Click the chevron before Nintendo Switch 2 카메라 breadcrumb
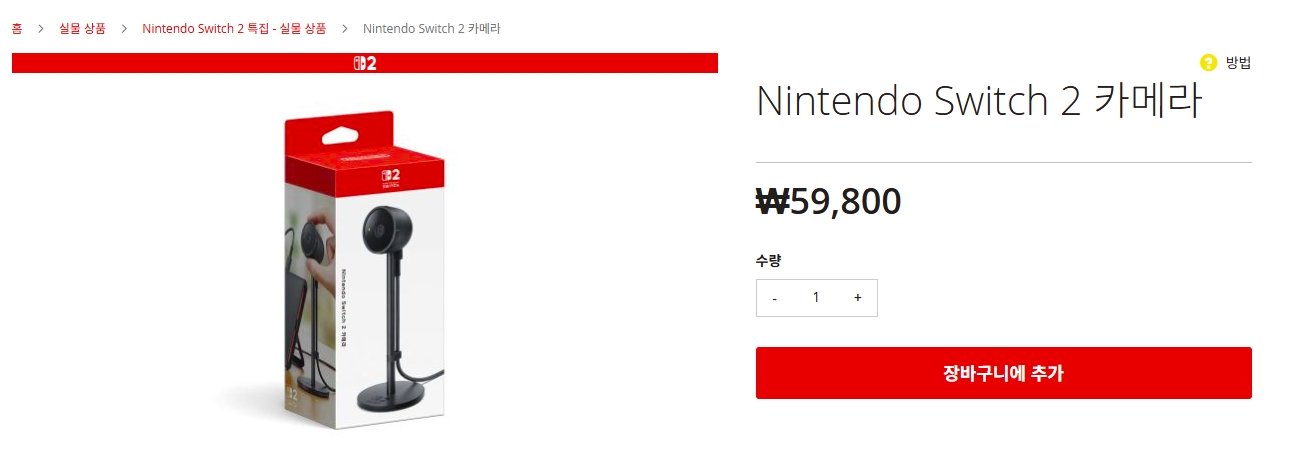The image size is (1294, 450). coord(345,29)
